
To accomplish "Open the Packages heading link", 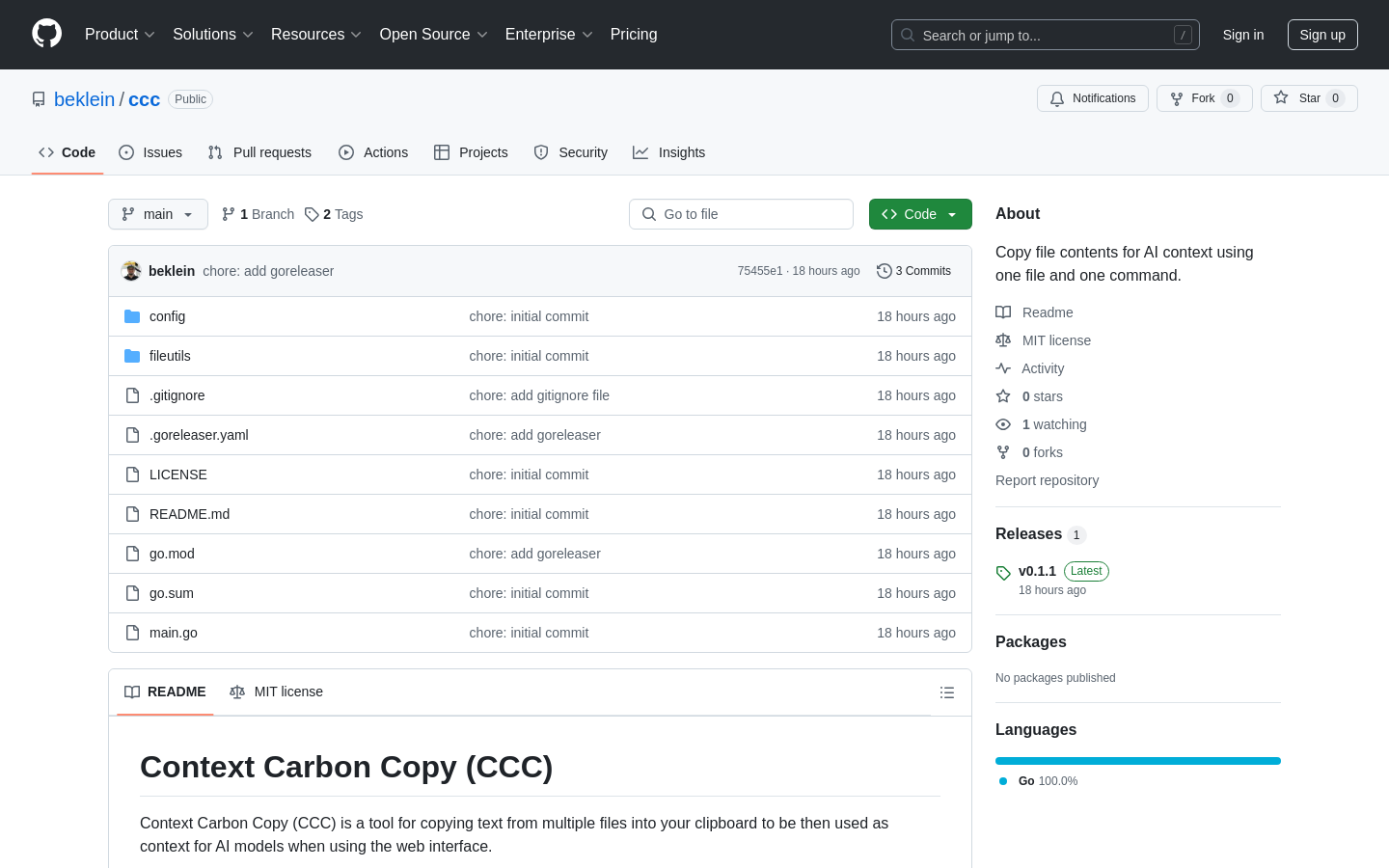I will pyautogui.click(x=1031, y=642).
